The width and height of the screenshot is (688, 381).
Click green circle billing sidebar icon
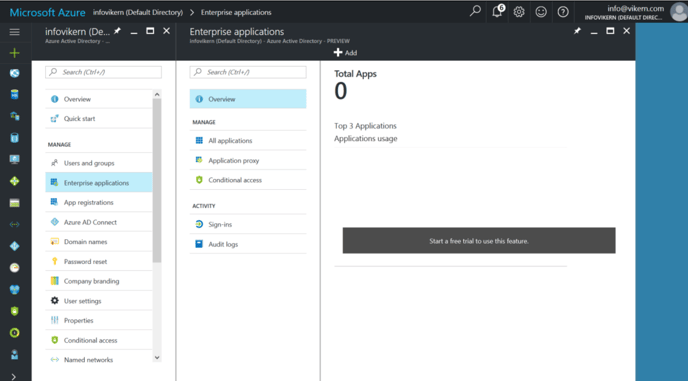(x=14, y=333)
